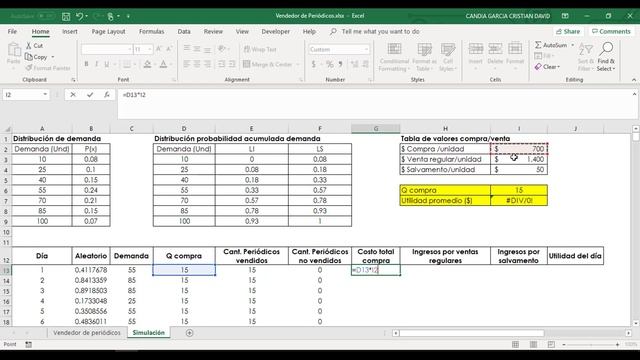Click the Select All corner triangle
This screenshot has width=640, height=360.
tap(7, 129)
